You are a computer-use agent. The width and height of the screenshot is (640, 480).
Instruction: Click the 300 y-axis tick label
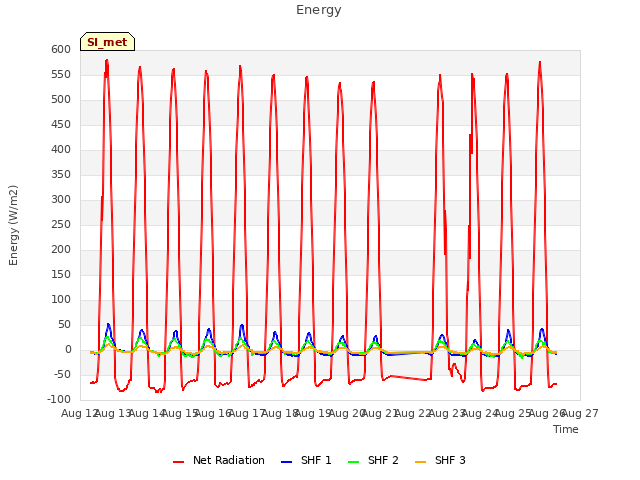61,200
